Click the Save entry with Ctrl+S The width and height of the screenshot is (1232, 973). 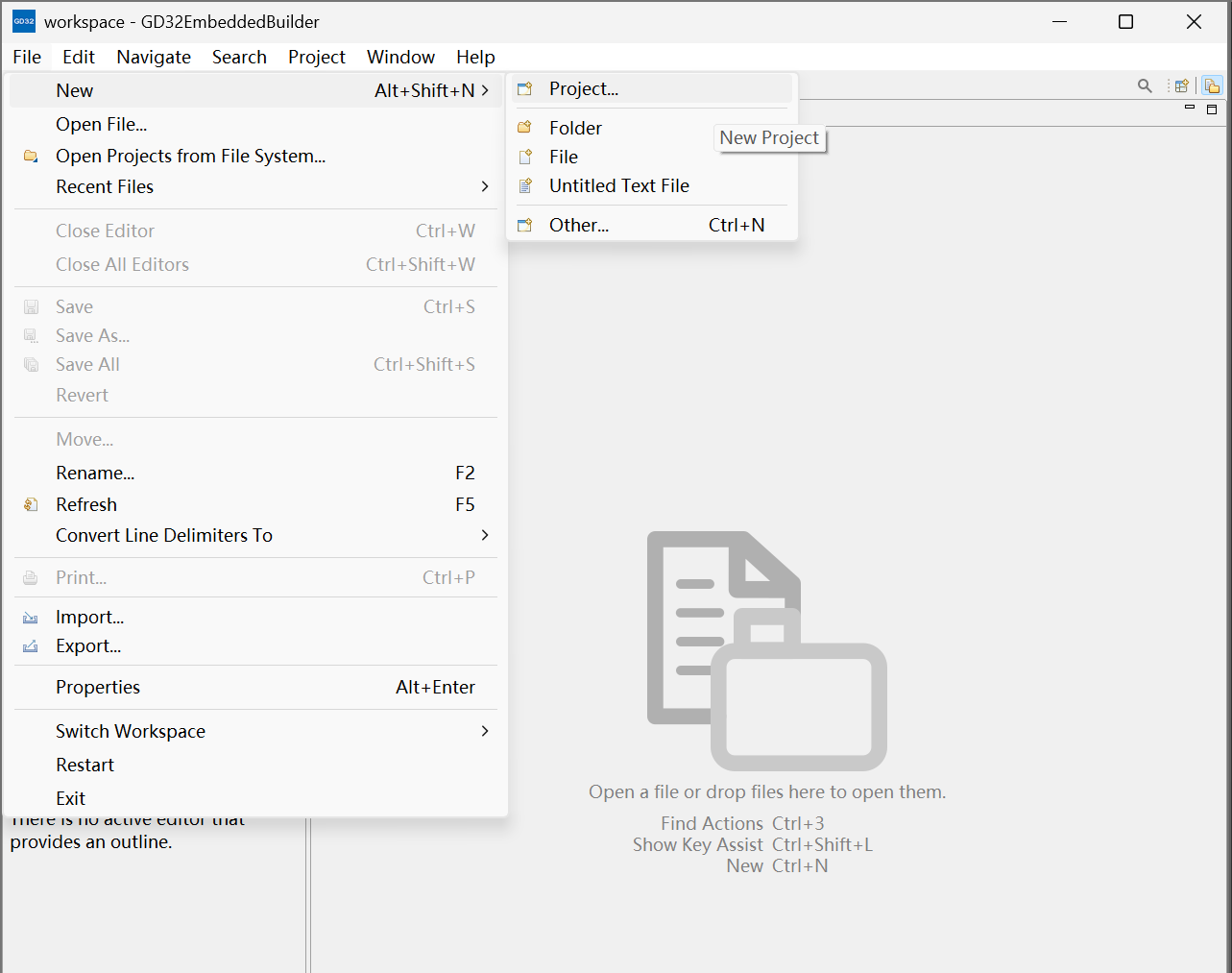pos(255,306)
